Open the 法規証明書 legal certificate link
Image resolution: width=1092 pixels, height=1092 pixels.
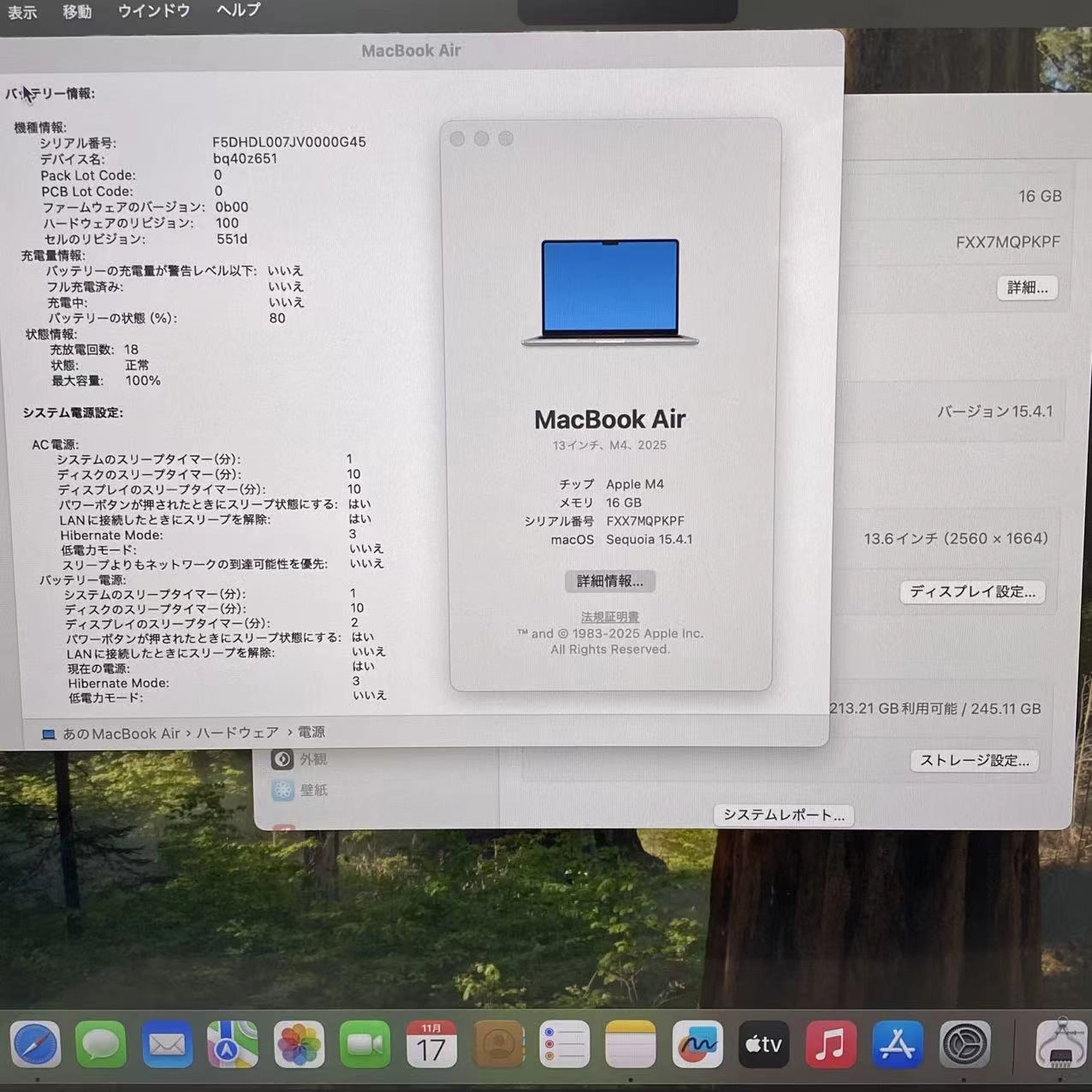tap(609, 616)
